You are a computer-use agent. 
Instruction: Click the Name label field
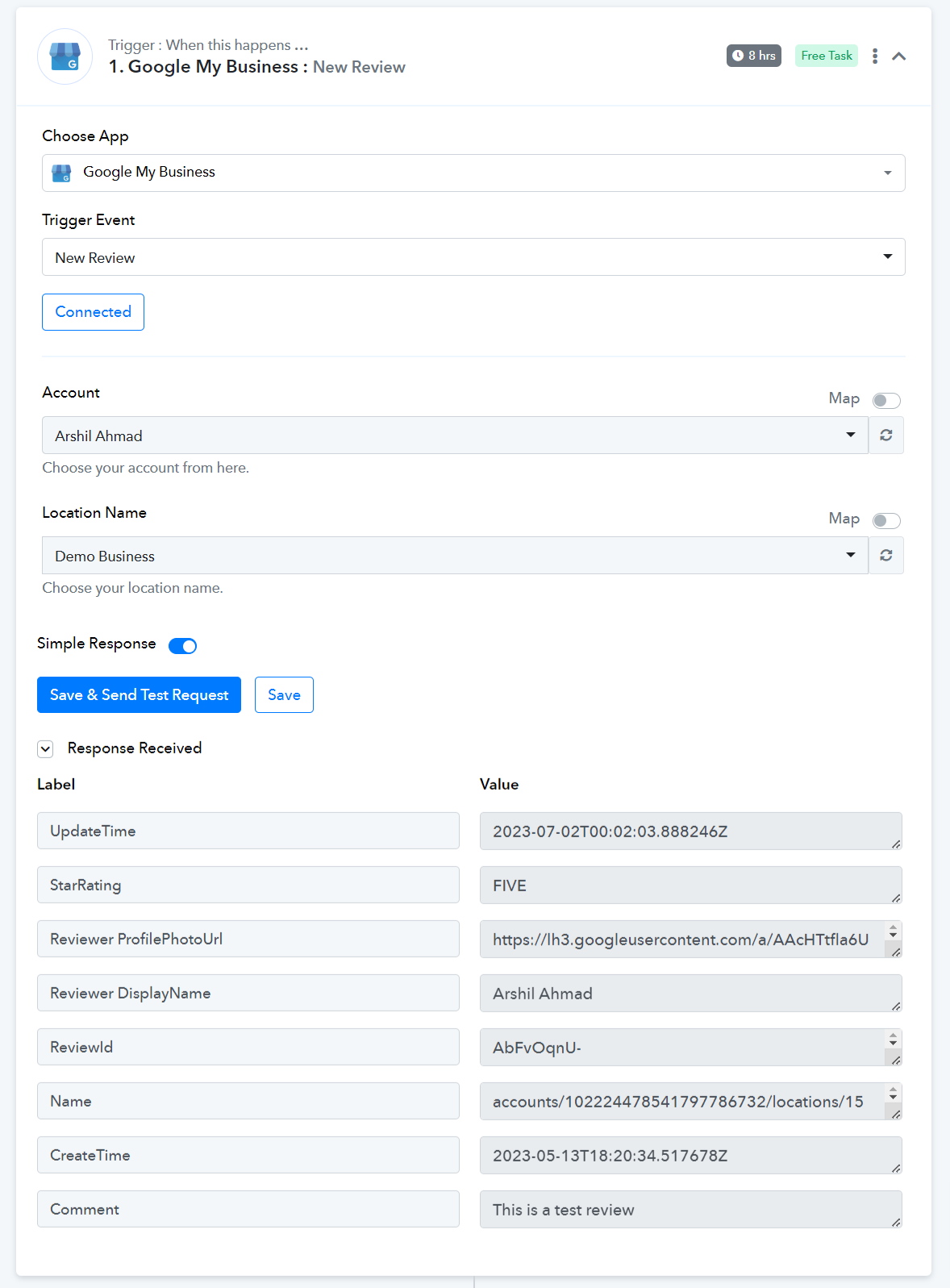point(248,1101)
